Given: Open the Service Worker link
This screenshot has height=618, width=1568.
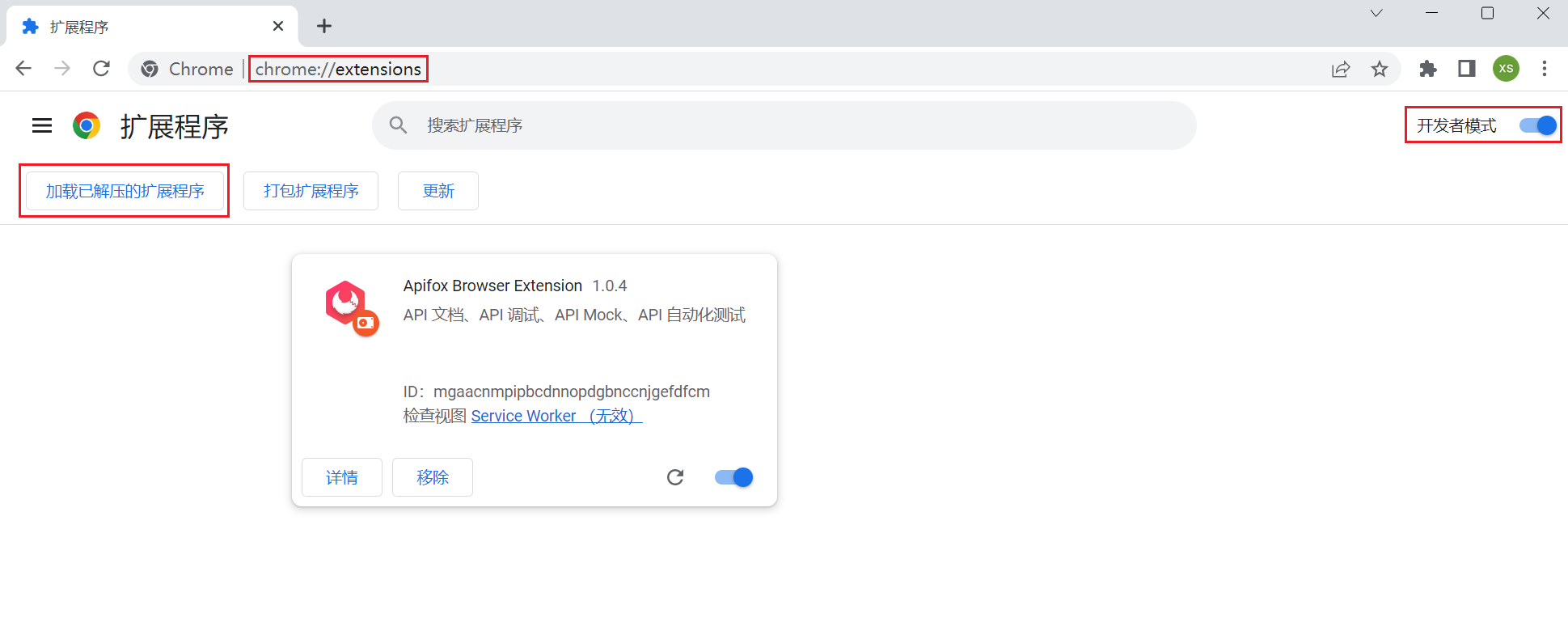Looking at the screenshot, I should tap(556, 416).
